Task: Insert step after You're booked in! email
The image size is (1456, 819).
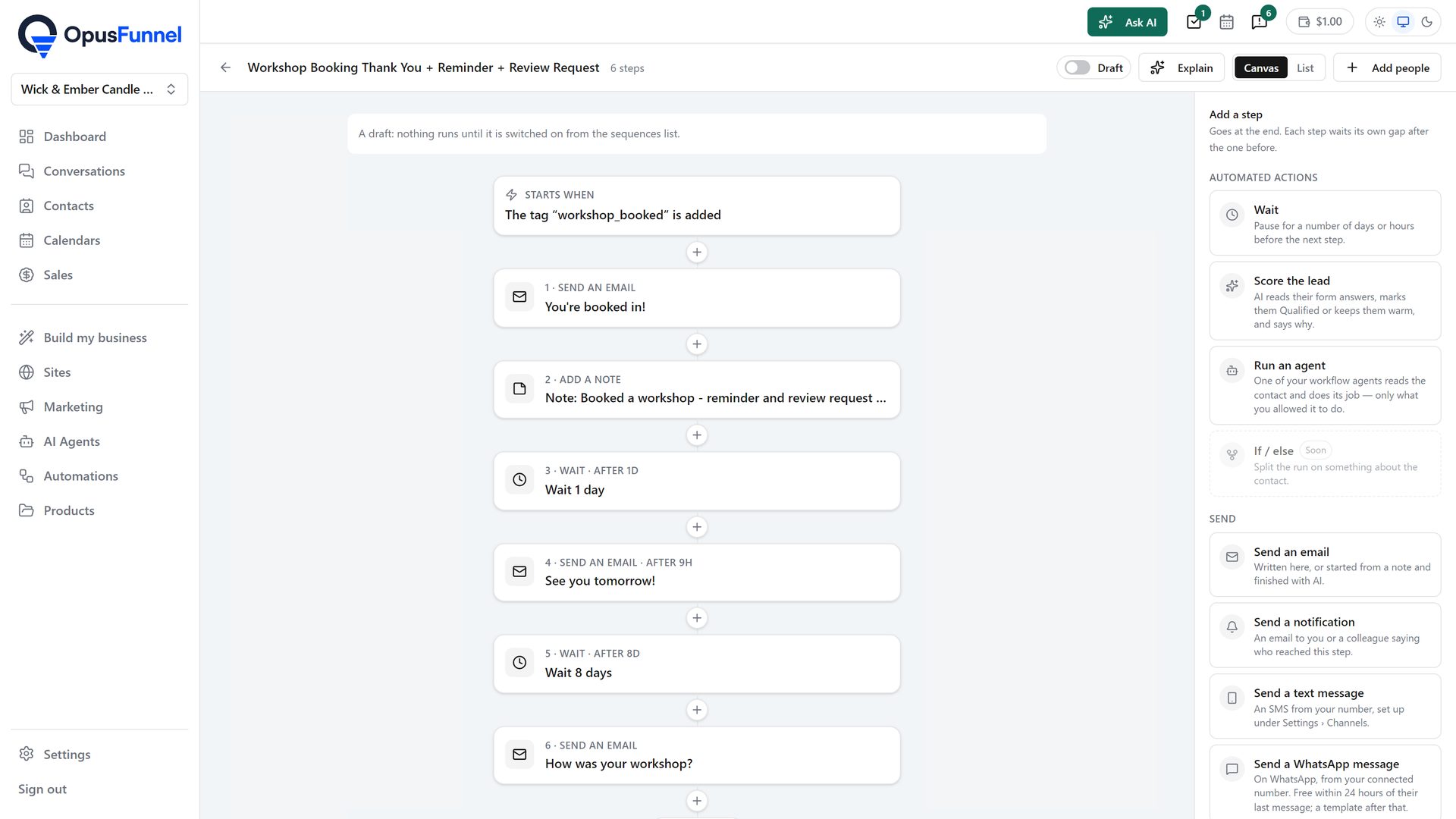Action: [x=696, y=344]
